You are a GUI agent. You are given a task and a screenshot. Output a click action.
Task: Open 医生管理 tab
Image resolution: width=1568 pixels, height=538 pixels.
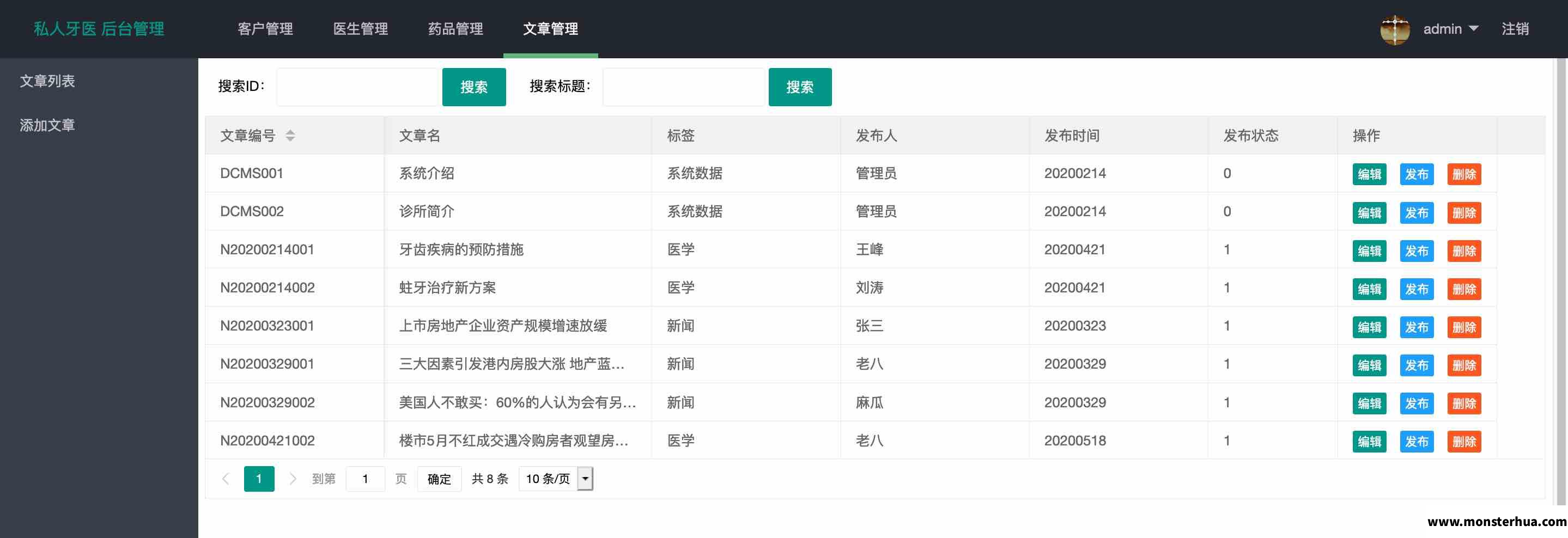(x=360, y=29)
